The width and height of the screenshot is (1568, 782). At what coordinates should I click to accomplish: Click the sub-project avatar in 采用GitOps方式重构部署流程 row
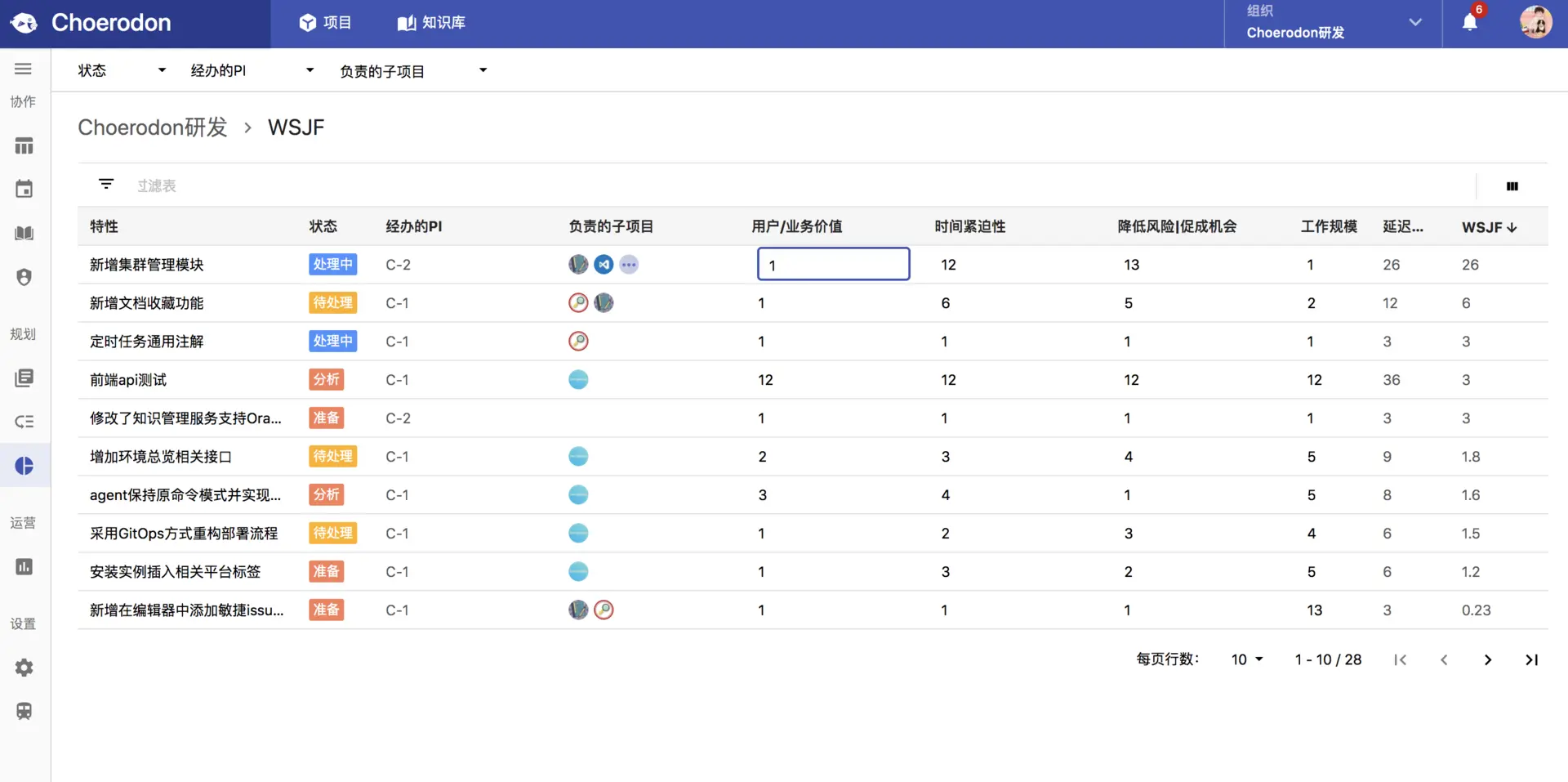point(578,534)
